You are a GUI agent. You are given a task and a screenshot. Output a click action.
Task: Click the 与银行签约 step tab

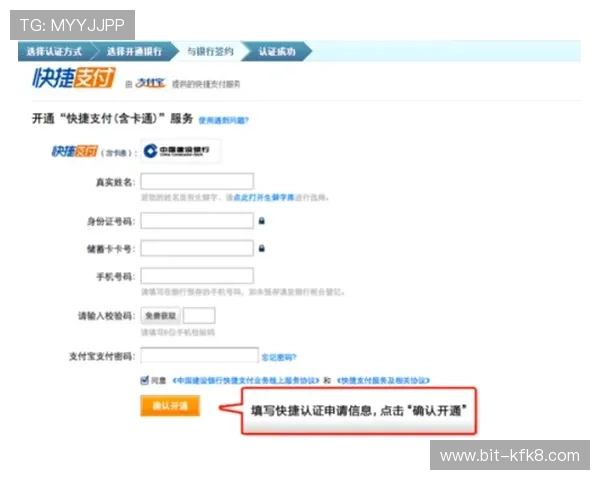tap(210, 51)
